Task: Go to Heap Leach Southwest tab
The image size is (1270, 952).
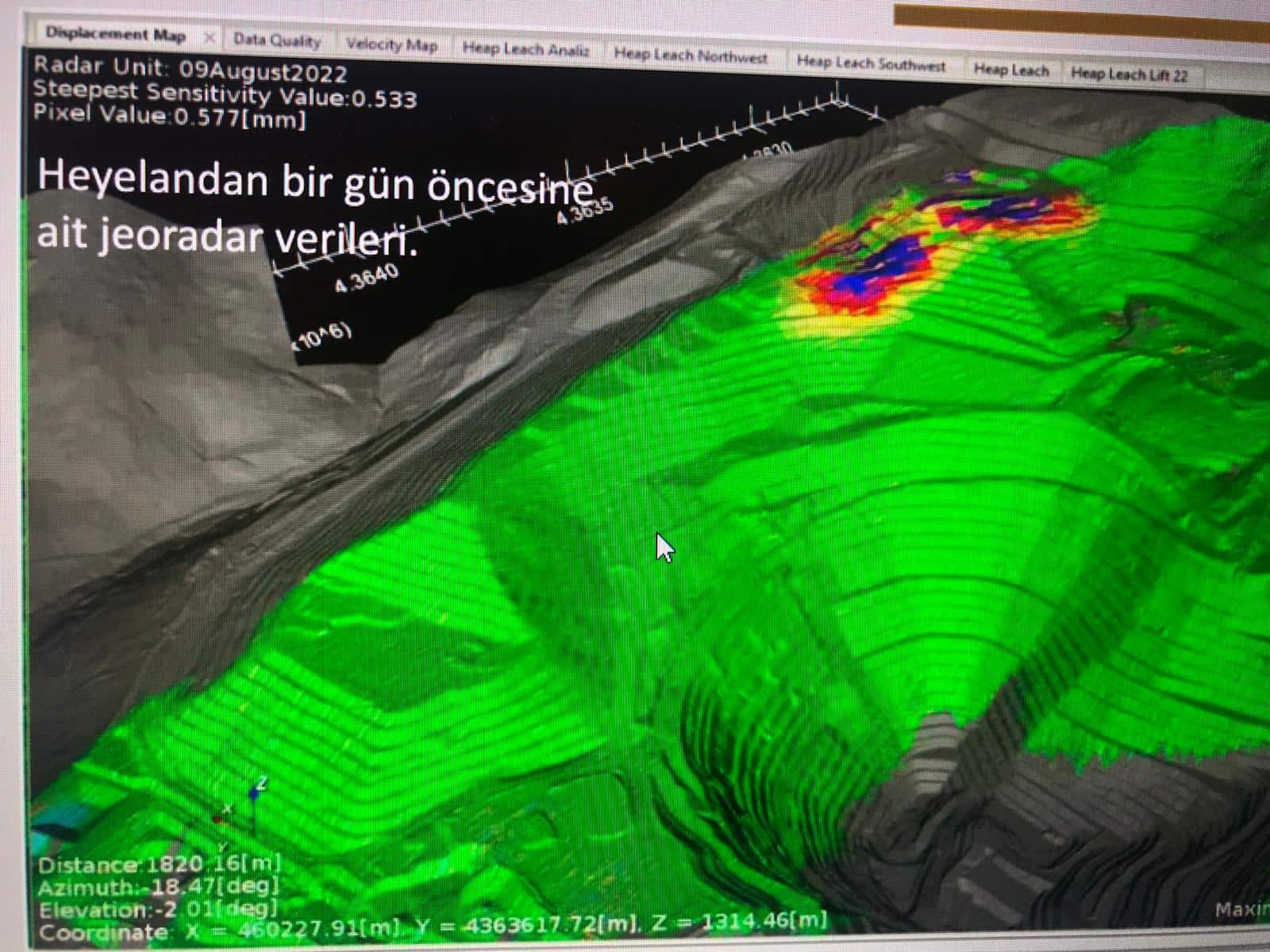Action: [871, 63]
